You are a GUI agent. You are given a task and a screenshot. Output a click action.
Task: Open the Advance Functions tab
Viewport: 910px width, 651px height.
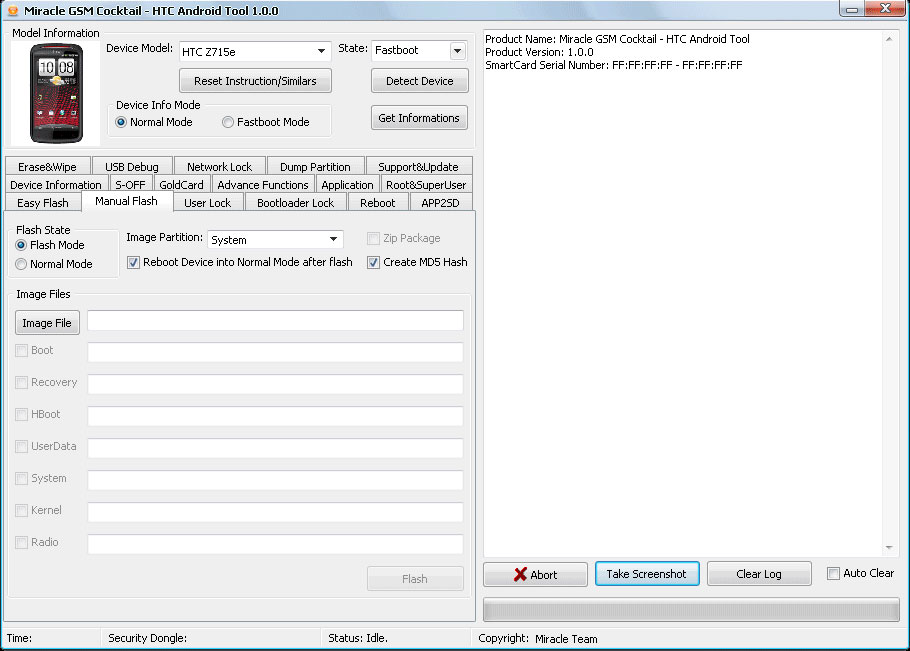[263, 185]
